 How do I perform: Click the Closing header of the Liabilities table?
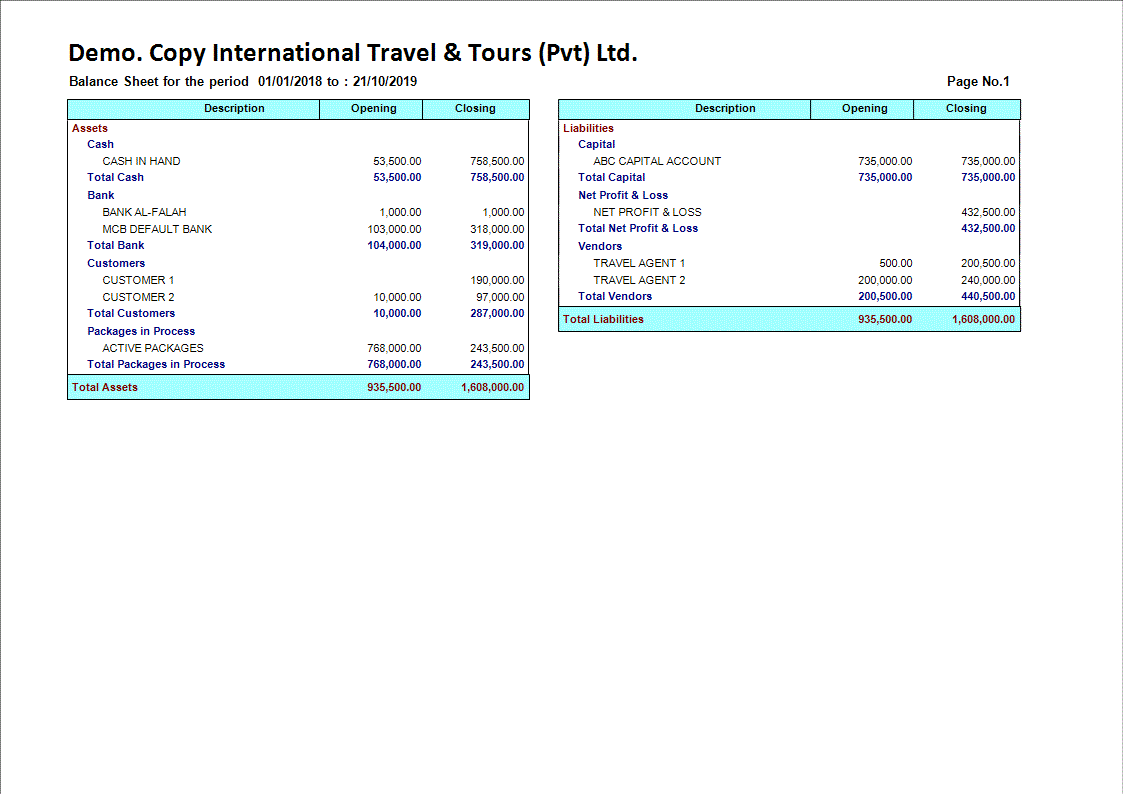point(965,108)
